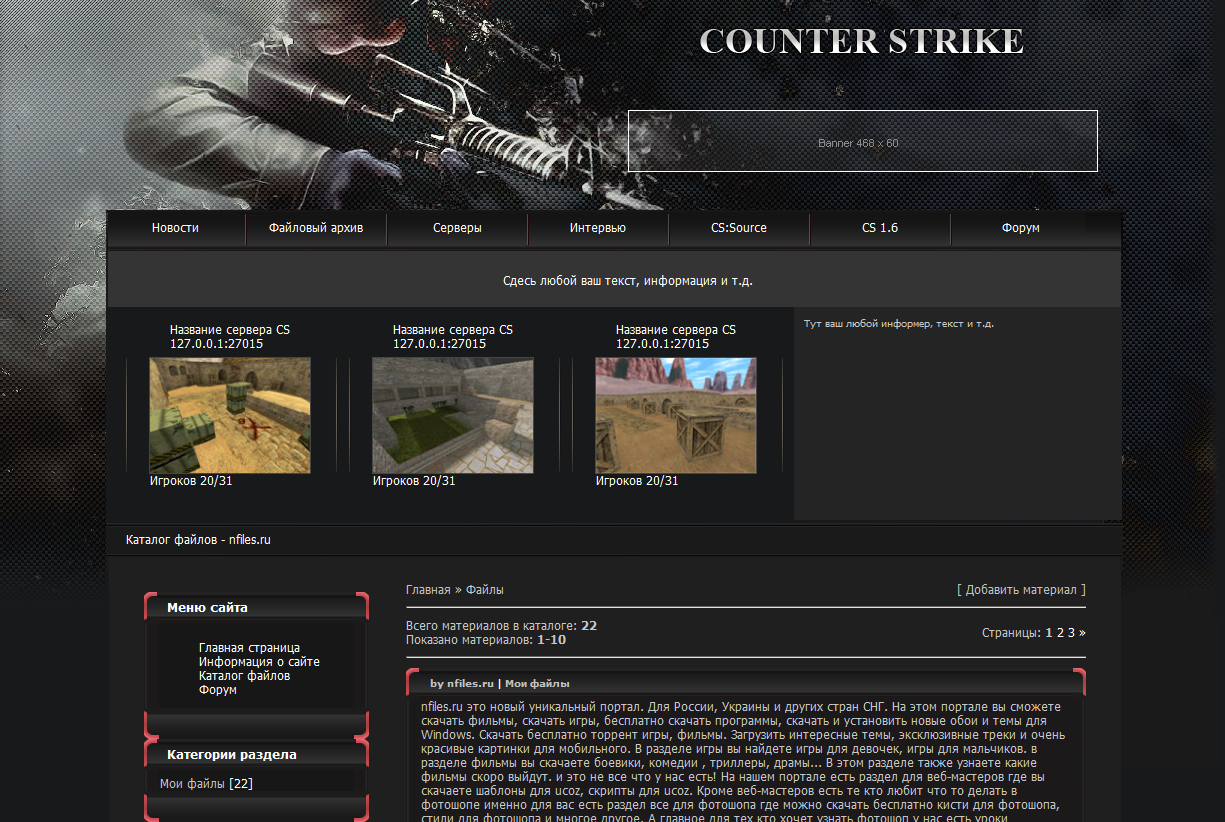Open the first server map thumbnail with red X
The width and height of the screenshot is (1225, 822).
click(230, 415)
